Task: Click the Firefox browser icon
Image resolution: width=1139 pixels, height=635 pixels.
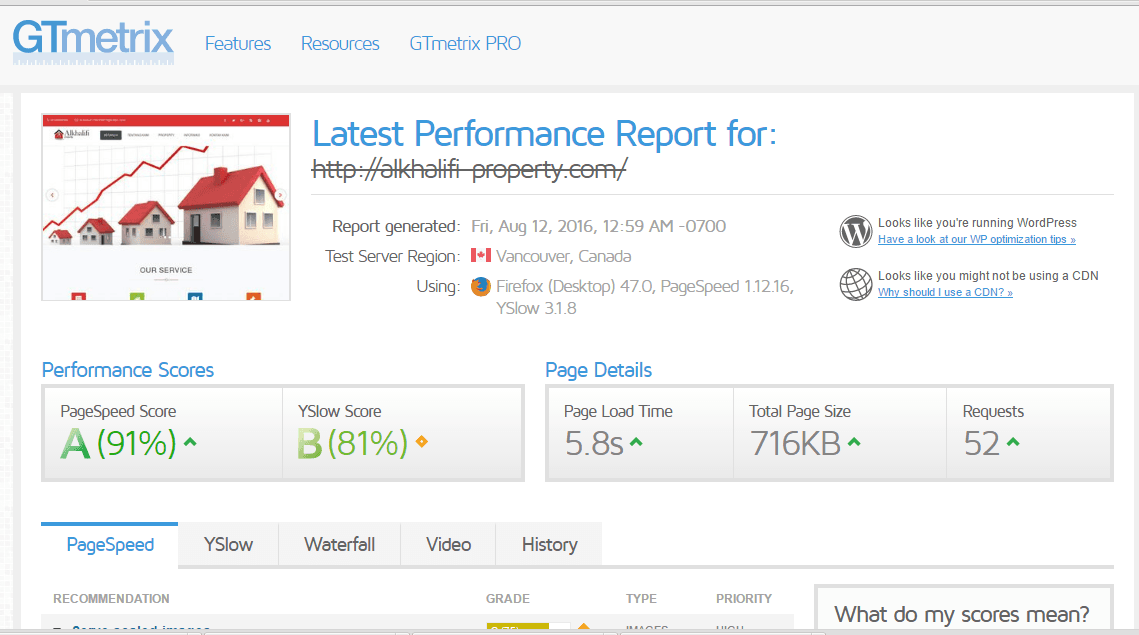Action: pyautogui.click(x=481, y=287)
